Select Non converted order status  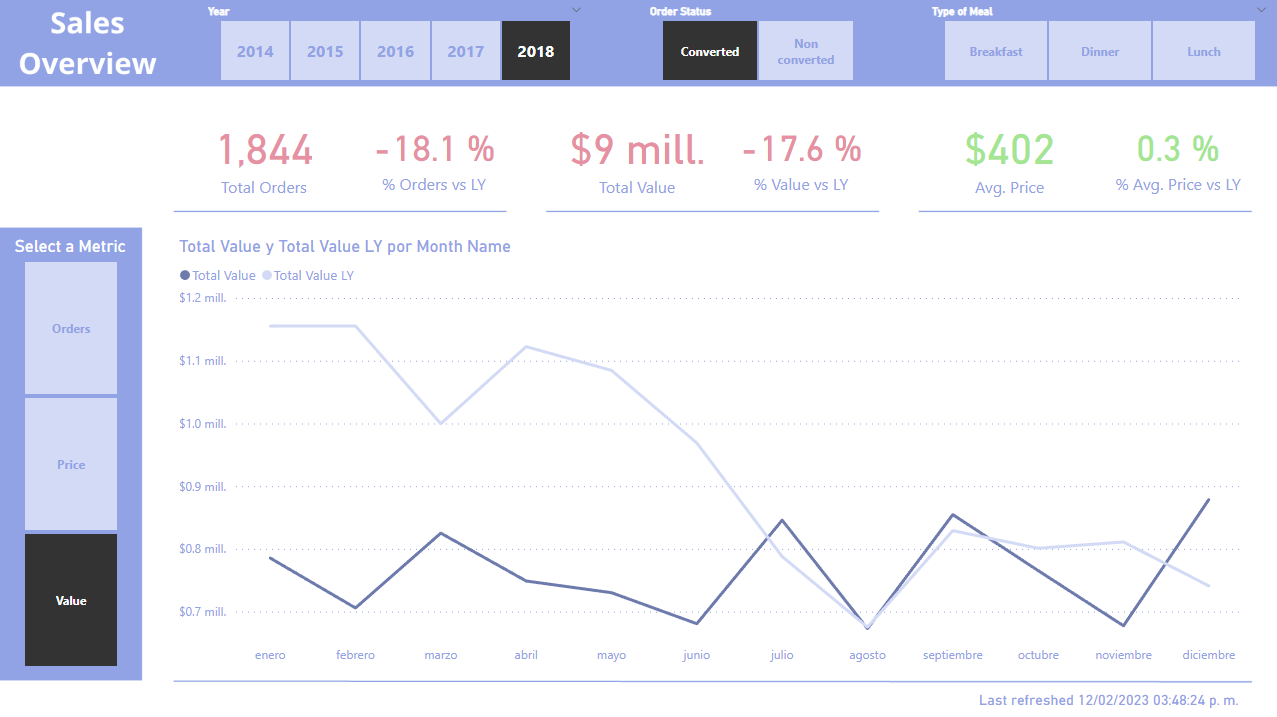click(806, 51)
